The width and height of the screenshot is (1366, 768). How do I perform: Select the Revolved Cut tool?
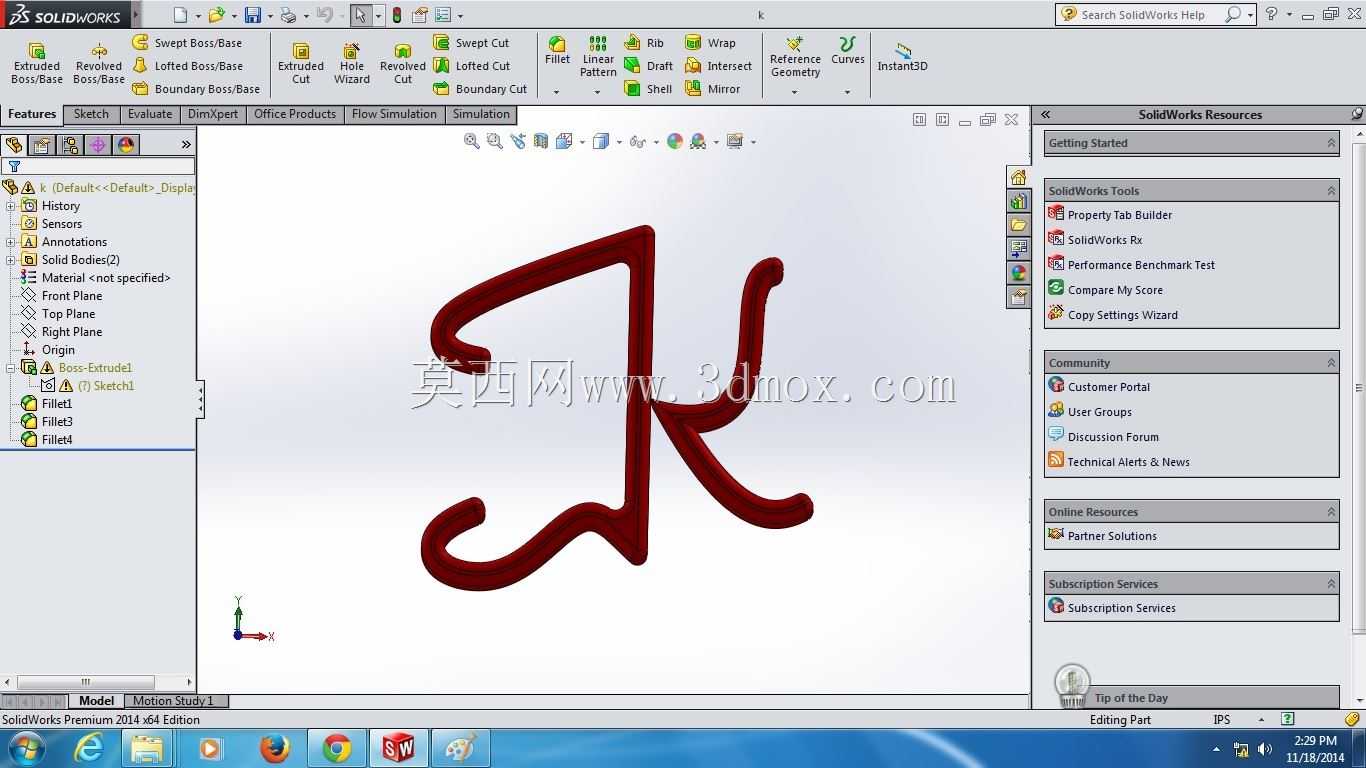click(403, 64)
